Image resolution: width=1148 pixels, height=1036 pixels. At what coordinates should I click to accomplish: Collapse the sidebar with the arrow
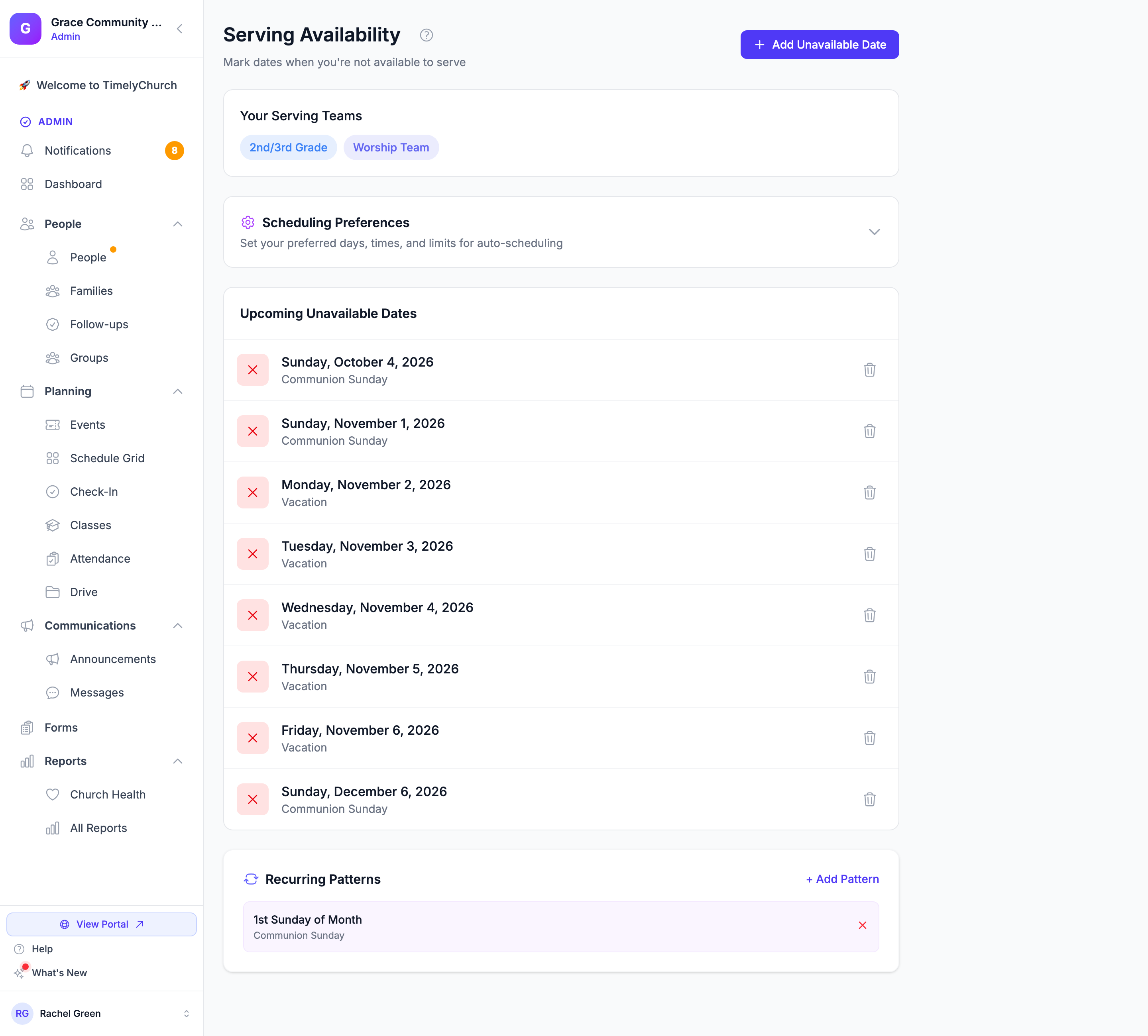click(179, 29)
